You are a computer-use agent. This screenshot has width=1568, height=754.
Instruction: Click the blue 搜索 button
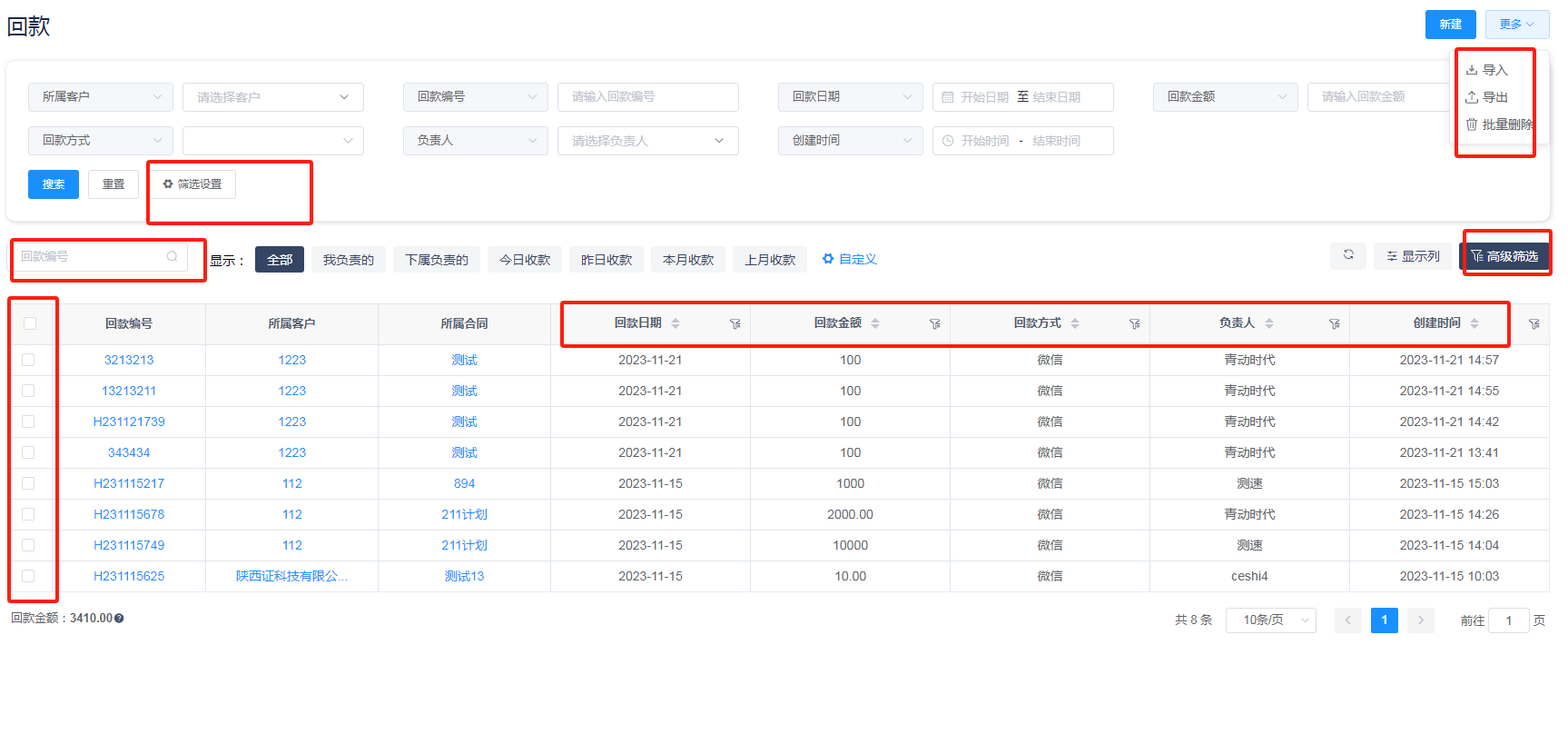click(54, 184)
